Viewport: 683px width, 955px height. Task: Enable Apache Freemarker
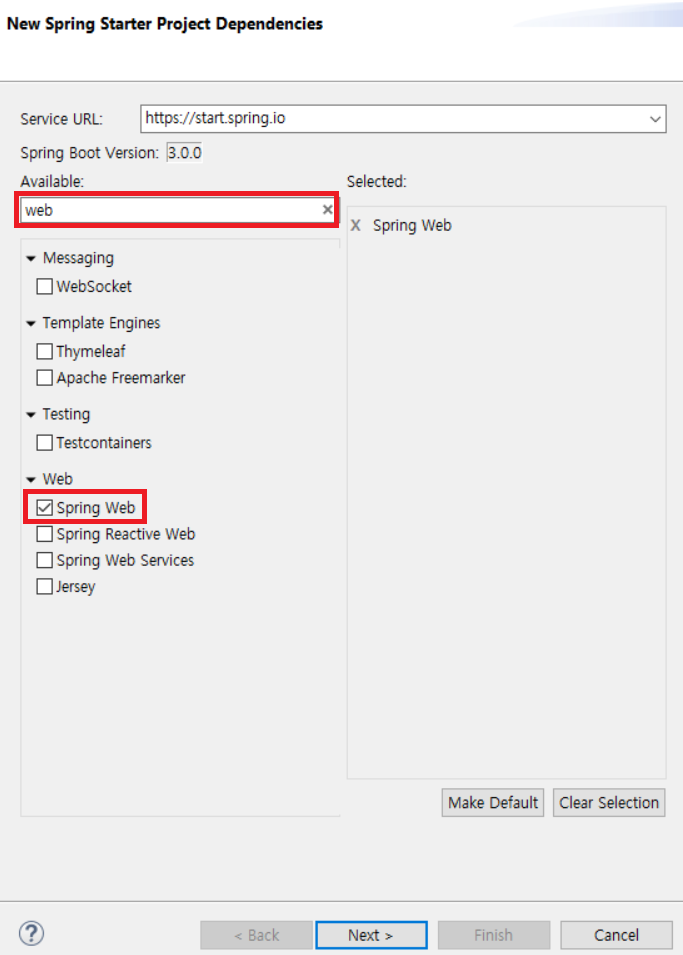(44, 378)
